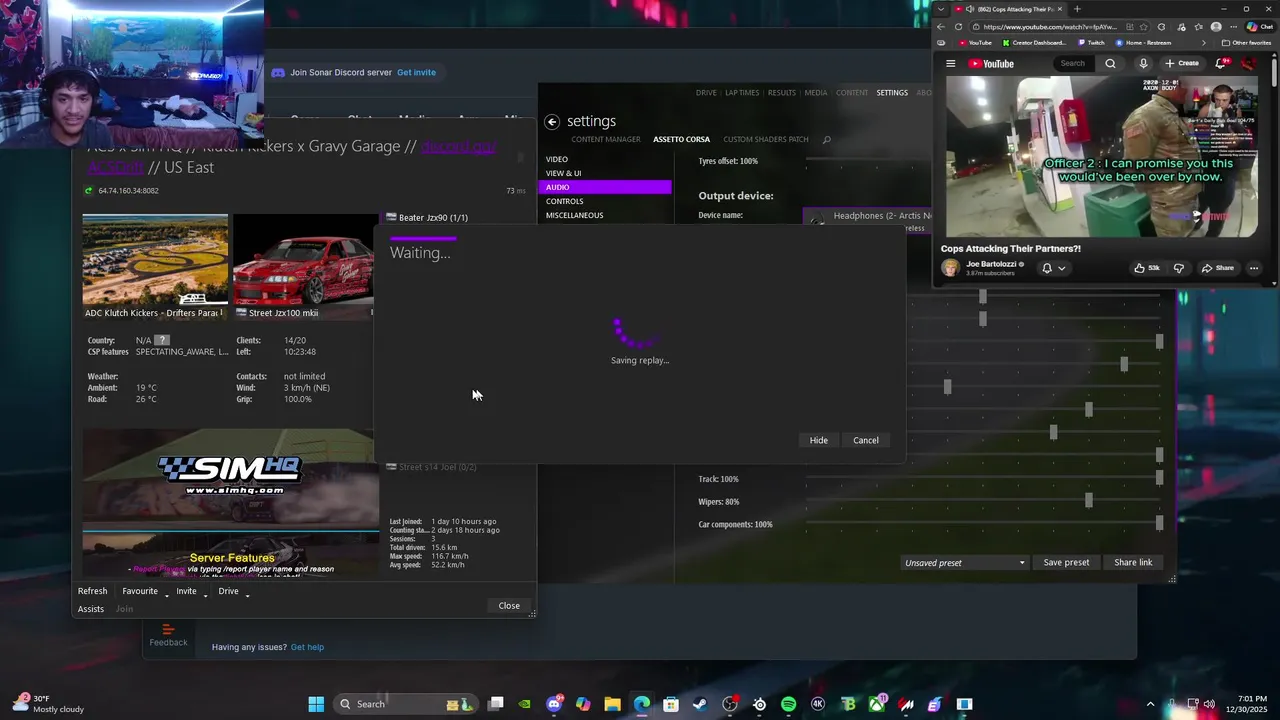The height and width of the screenshot is (720, 1280).
Task: Open YouTube notifications bell
Action: [1222, 63]
